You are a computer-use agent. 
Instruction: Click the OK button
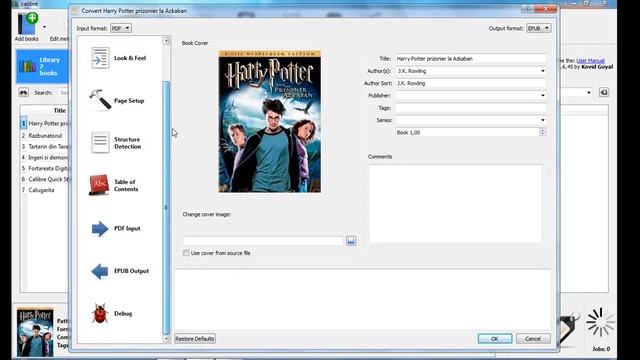tap(495, 339)
